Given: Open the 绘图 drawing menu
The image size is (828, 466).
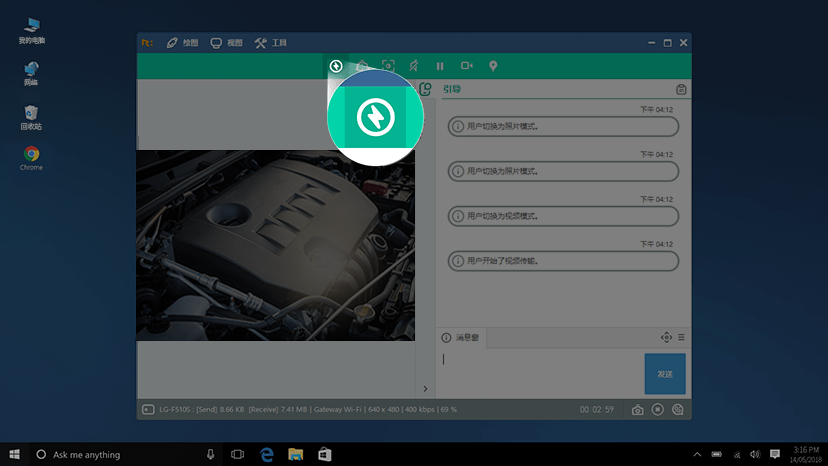Looking at the screenshot, I should (x=182, y=43).
